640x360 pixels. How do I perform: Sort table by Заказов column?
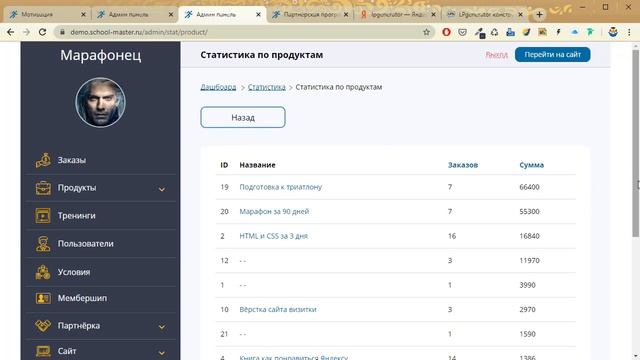(x=462, y=165)
